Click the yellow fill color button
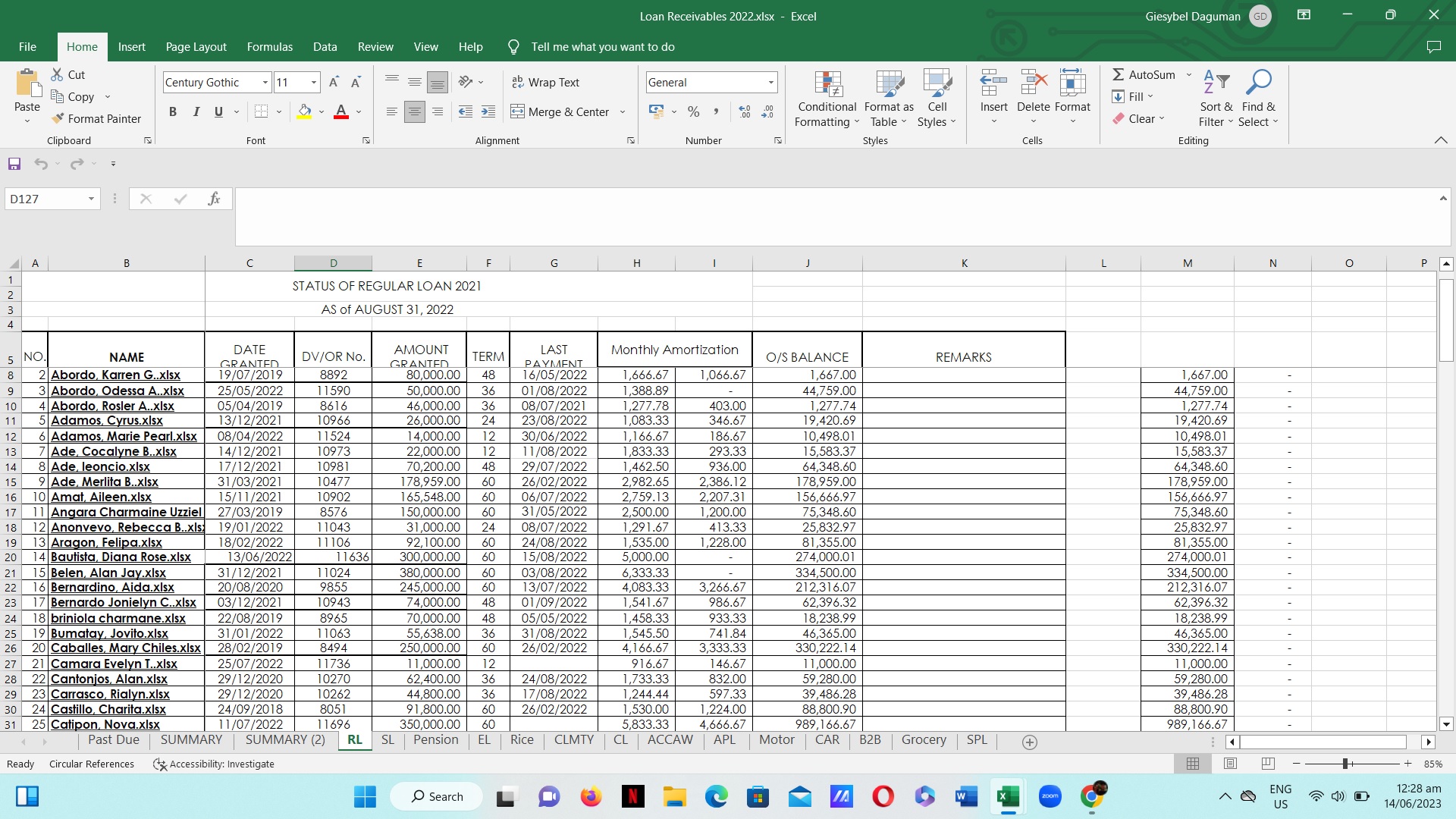Viewport: 1456px width, 819px height. pos(304,112)
